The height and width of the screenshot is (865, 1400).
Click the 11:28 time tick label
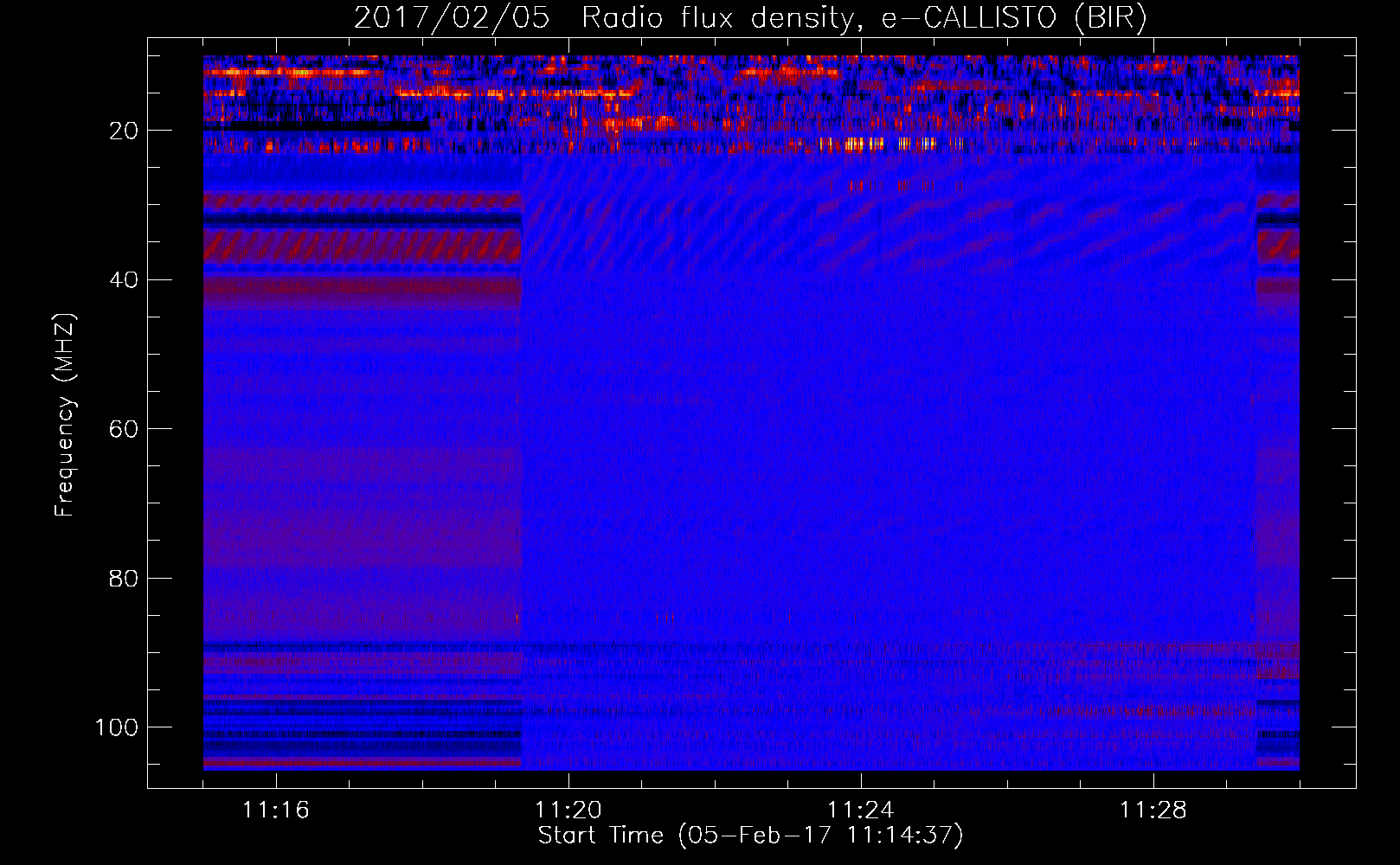1153,811
